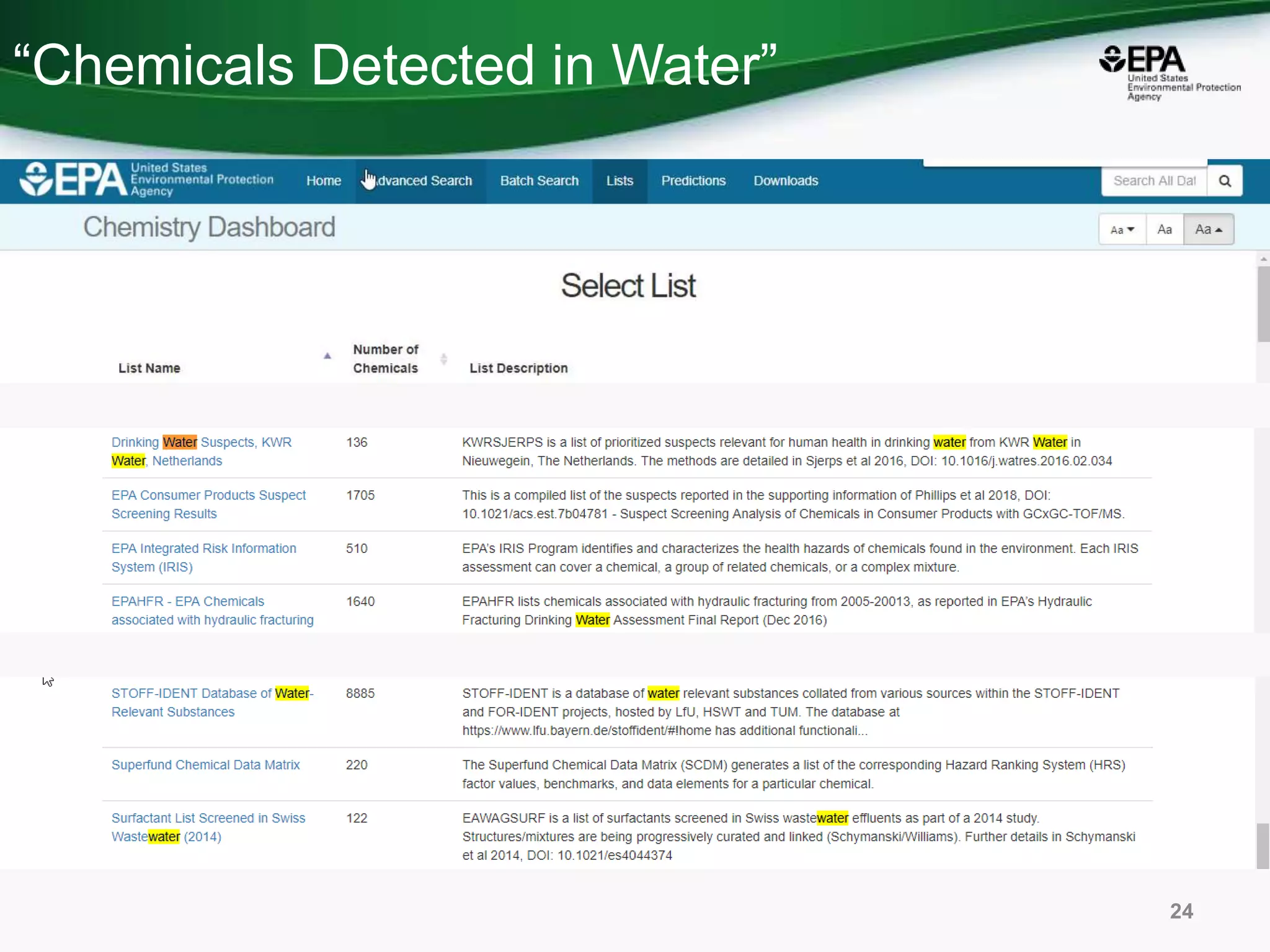This screenshot has width=1270, height=952.
Task: Open the Home menu item
Action: pos(324,181)
